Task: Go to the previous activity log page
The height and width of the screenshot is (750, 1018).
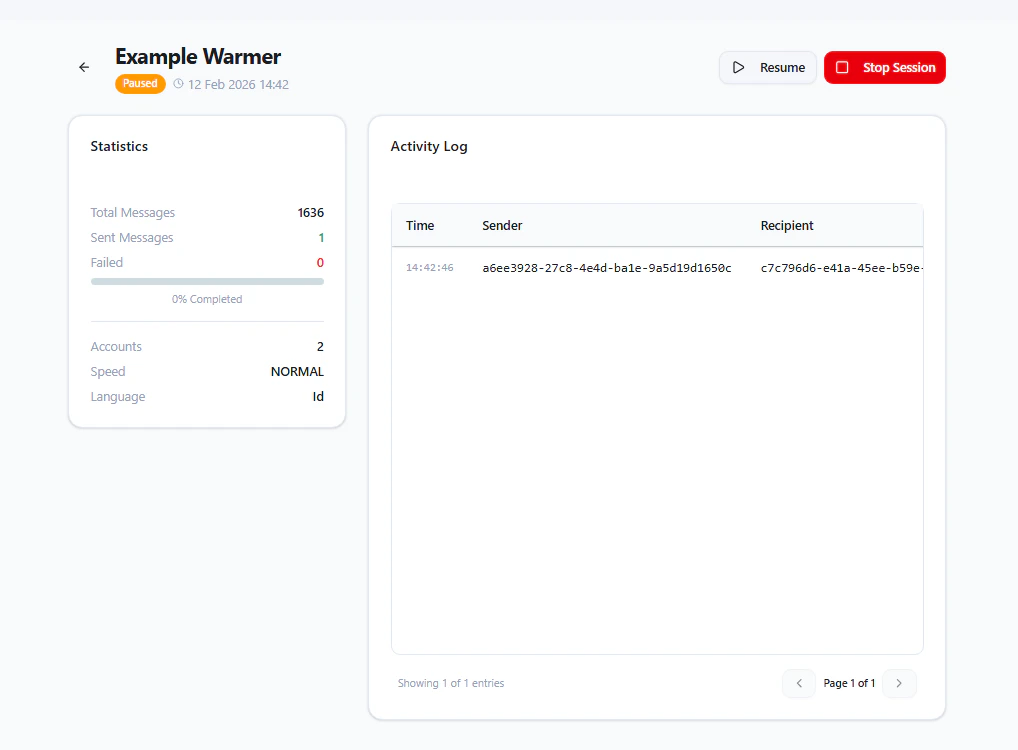Action: (x=799, y=683)
